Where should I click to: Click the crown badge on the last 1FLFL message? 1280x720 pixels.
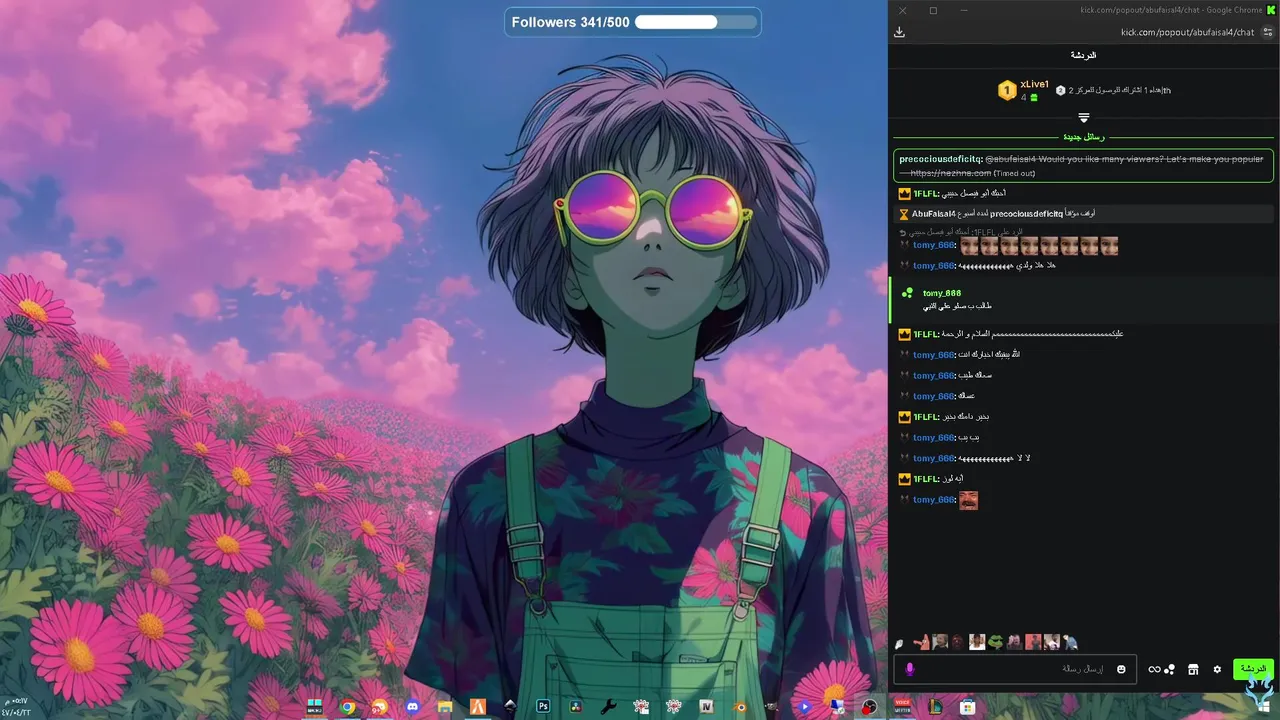tap(904, 479)
